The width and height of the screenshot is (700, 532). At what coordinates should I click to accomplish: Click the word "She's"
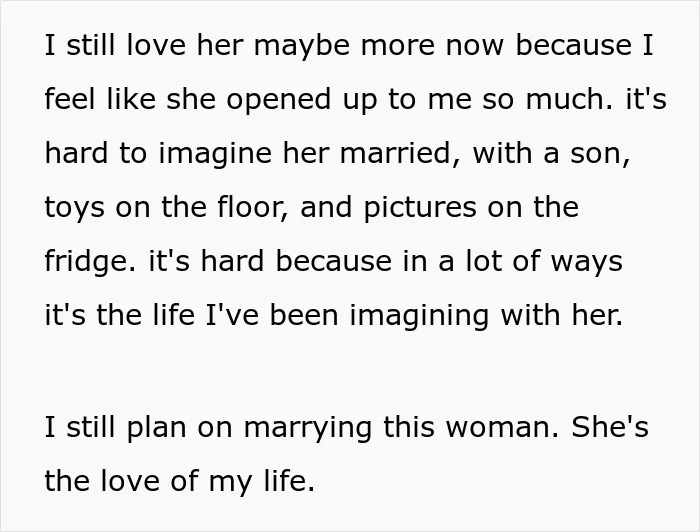(x=610, y=427)
